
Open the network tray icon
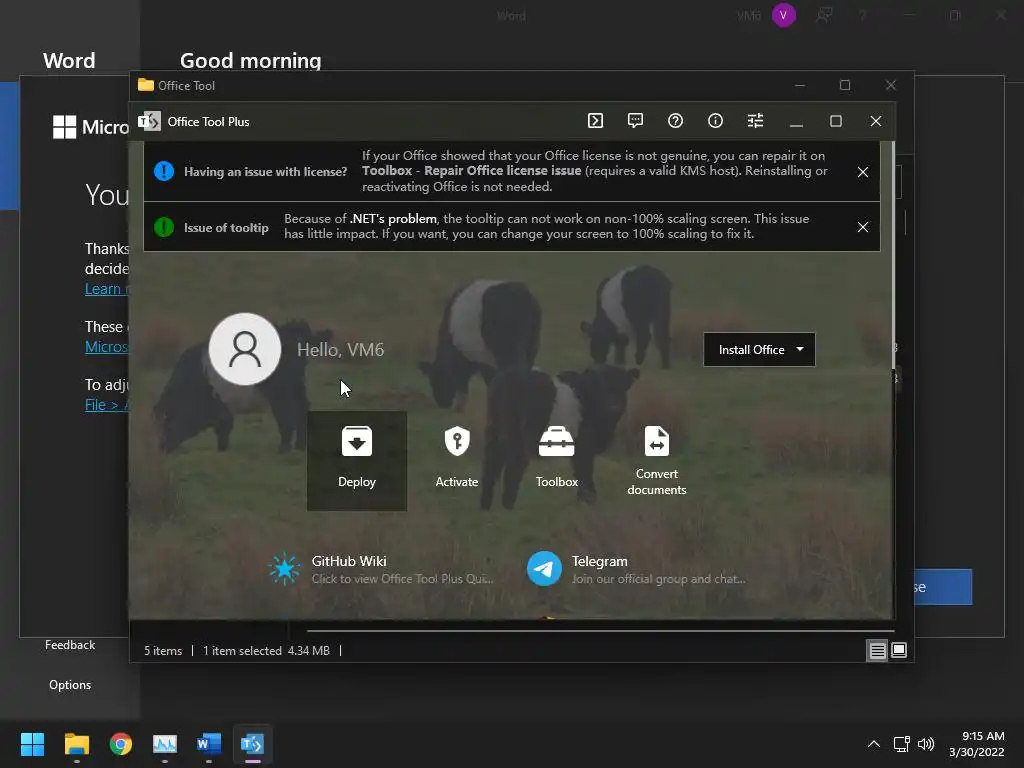902,744
